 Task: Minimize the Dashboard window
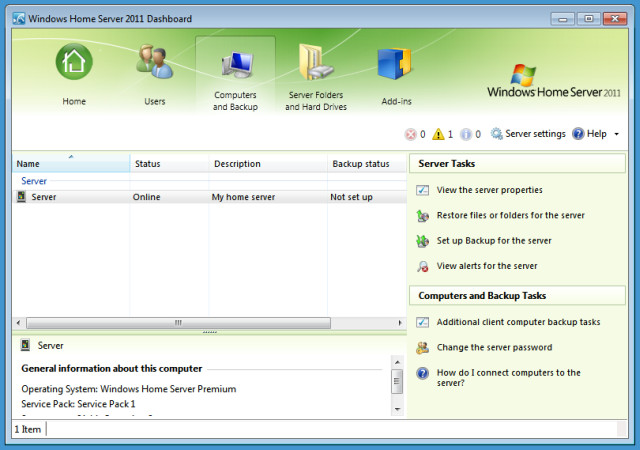(x=562, y=19)
